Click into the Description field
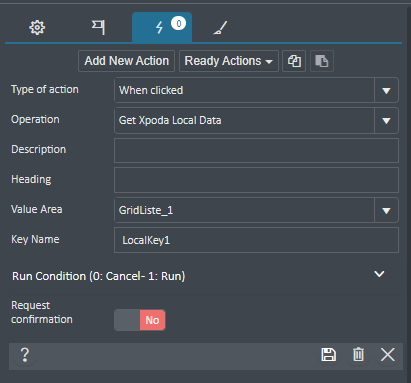The height and width of the screenshot is (383, 411). pos(256,151)
